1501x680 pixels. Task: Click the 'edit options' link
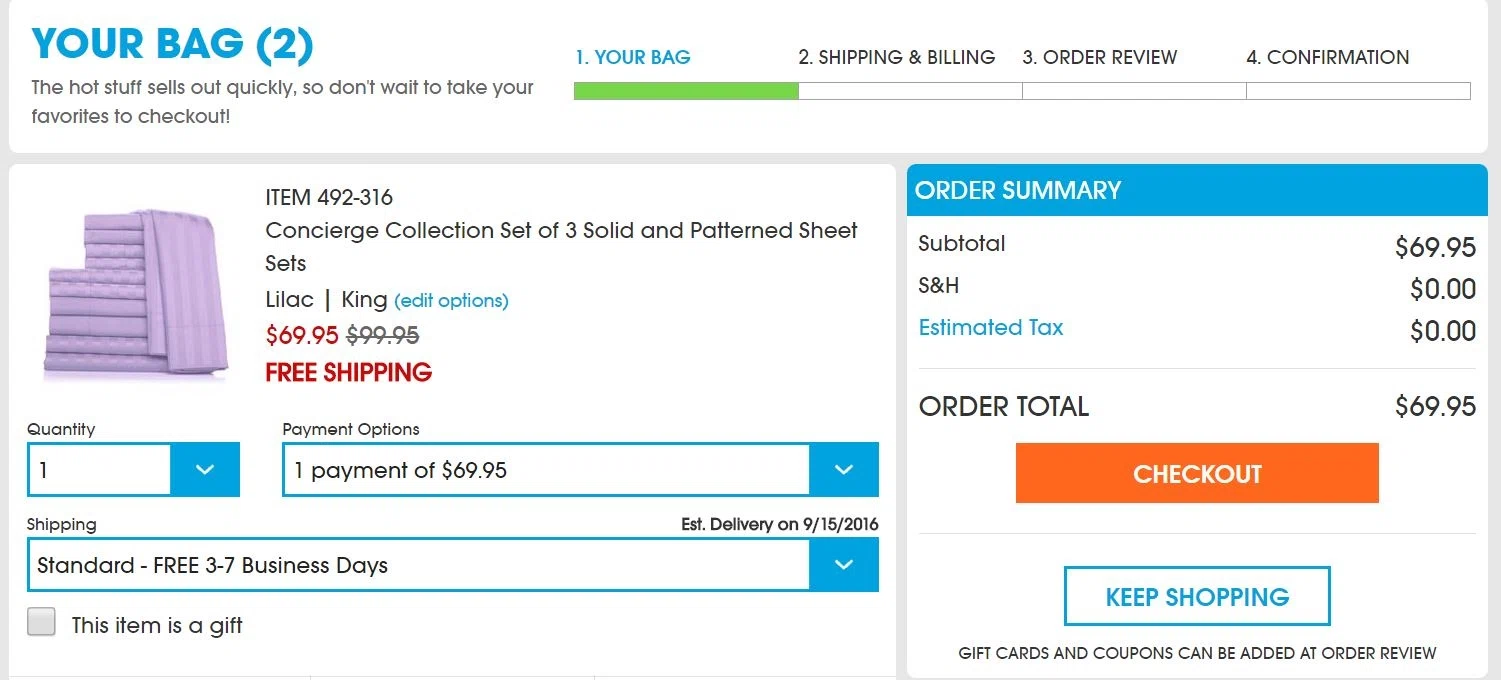[x=451, y=300]
